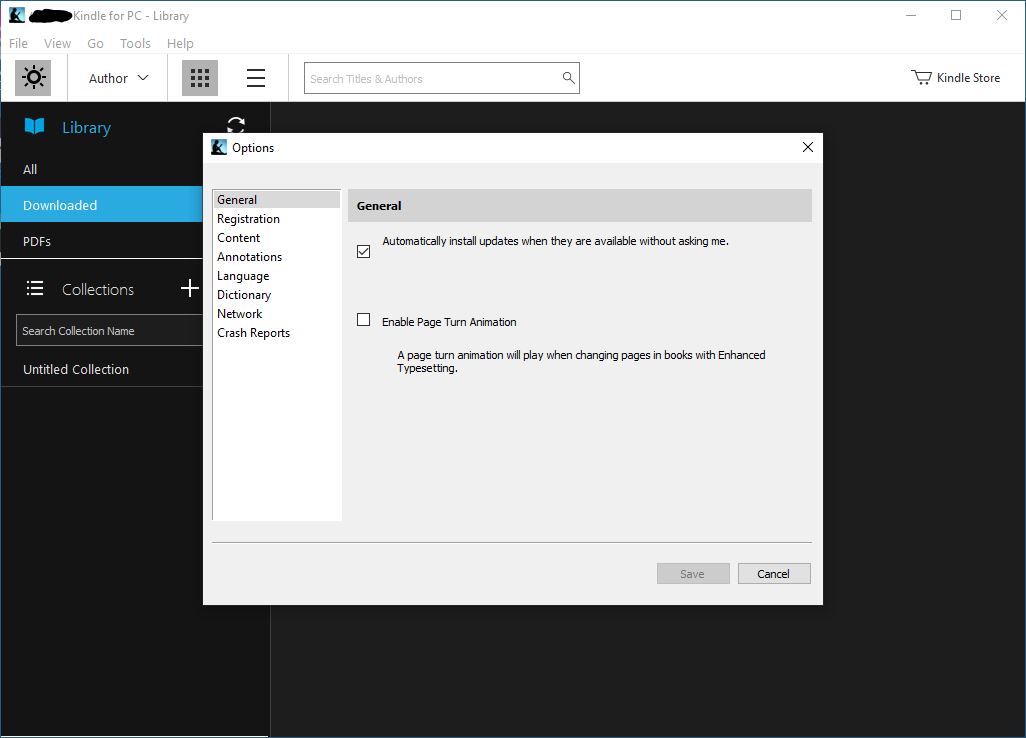Switch to list view icon
This screenshot has width=1026, height=738.
pos(256,78)
